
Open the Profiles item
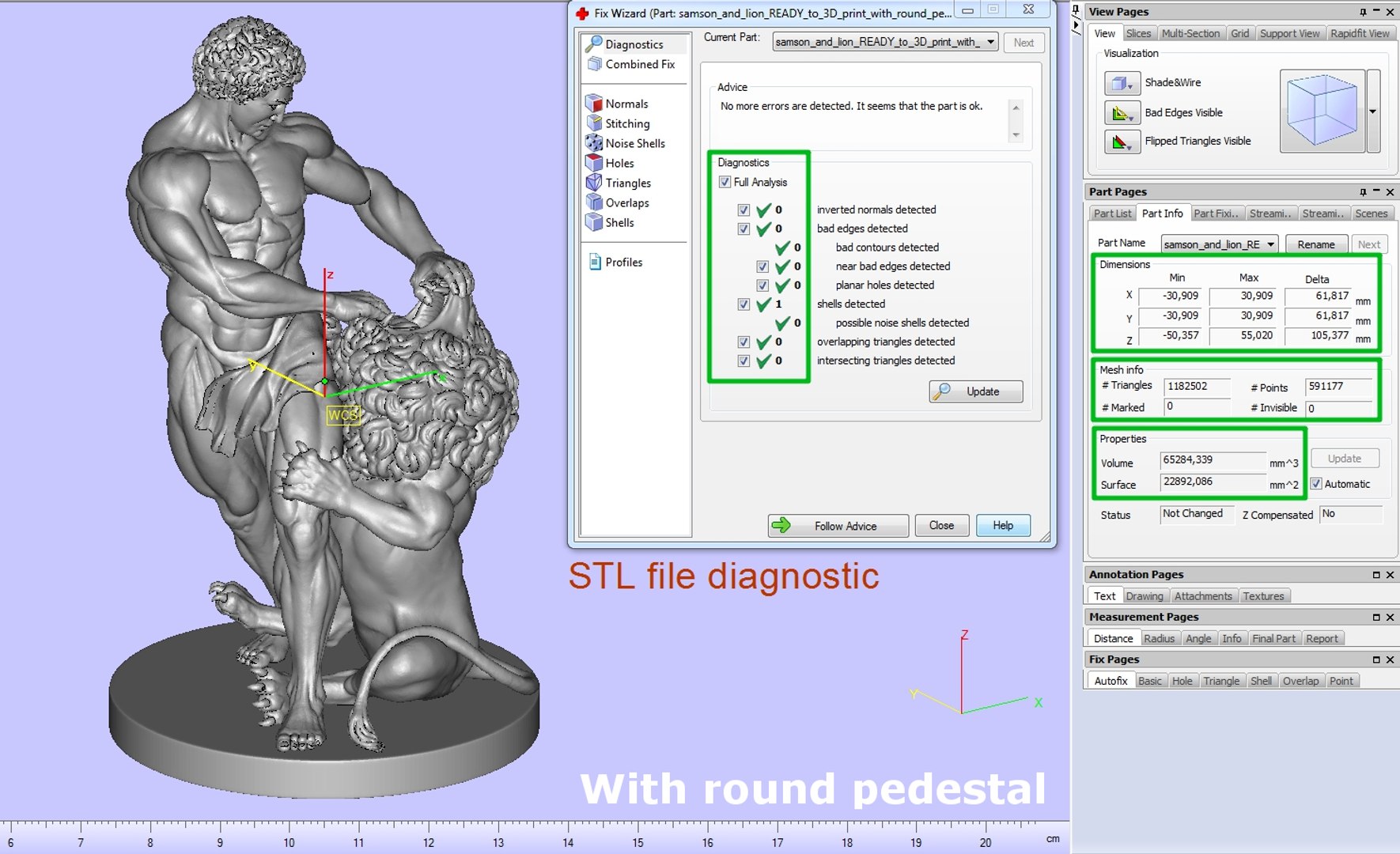pos(623,262)
